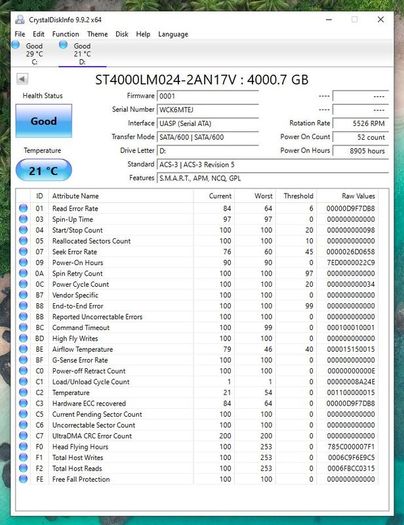The image size is (404, 525).
Task: Click status orb for UltraDMA CRC Error Count
Action: (23, 436)
